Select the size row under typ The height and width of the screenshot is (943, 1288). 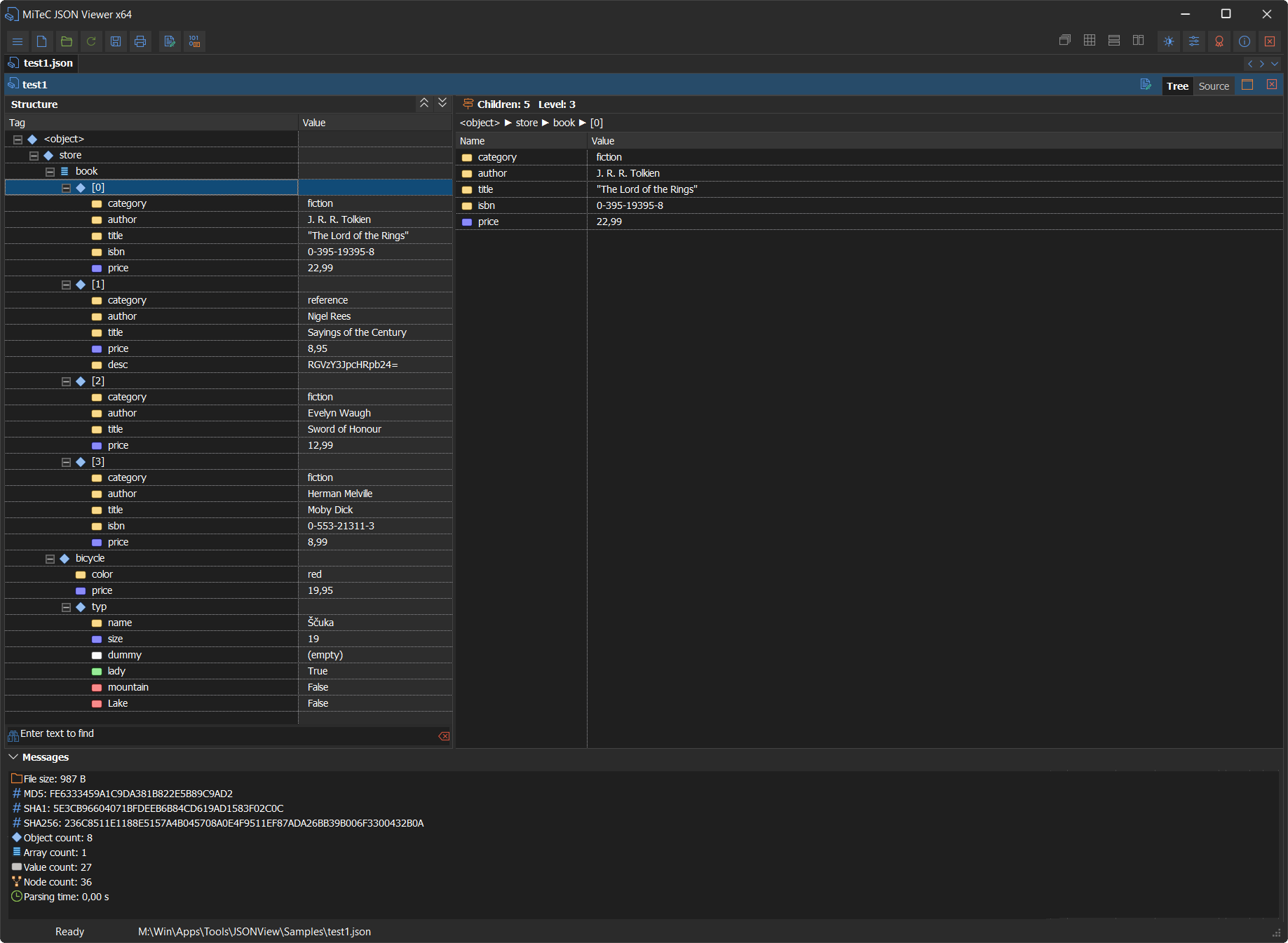point(229,639)
